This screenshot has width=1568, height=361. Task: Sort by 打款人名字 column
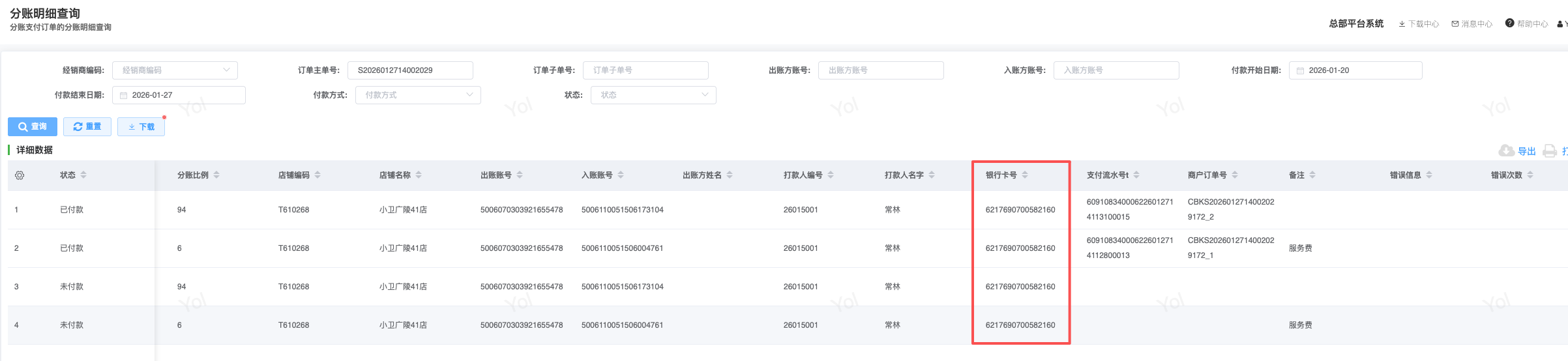932,175
